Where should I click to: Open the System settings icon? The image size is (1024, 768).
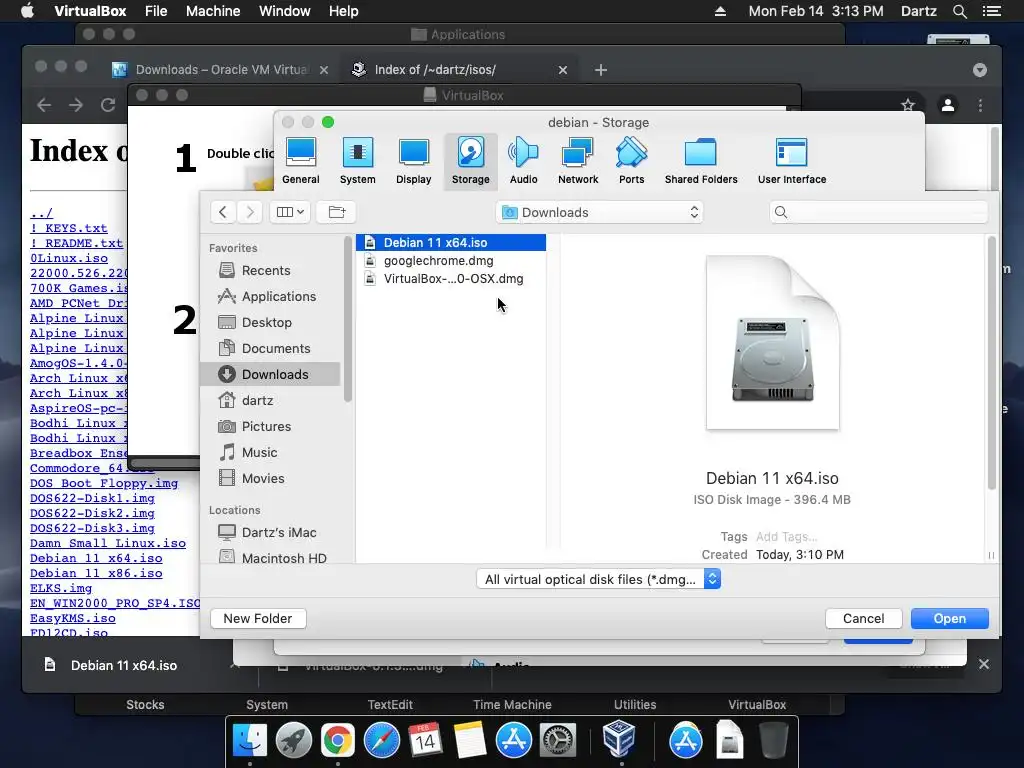pyautogui.click(x=357, y=161)
